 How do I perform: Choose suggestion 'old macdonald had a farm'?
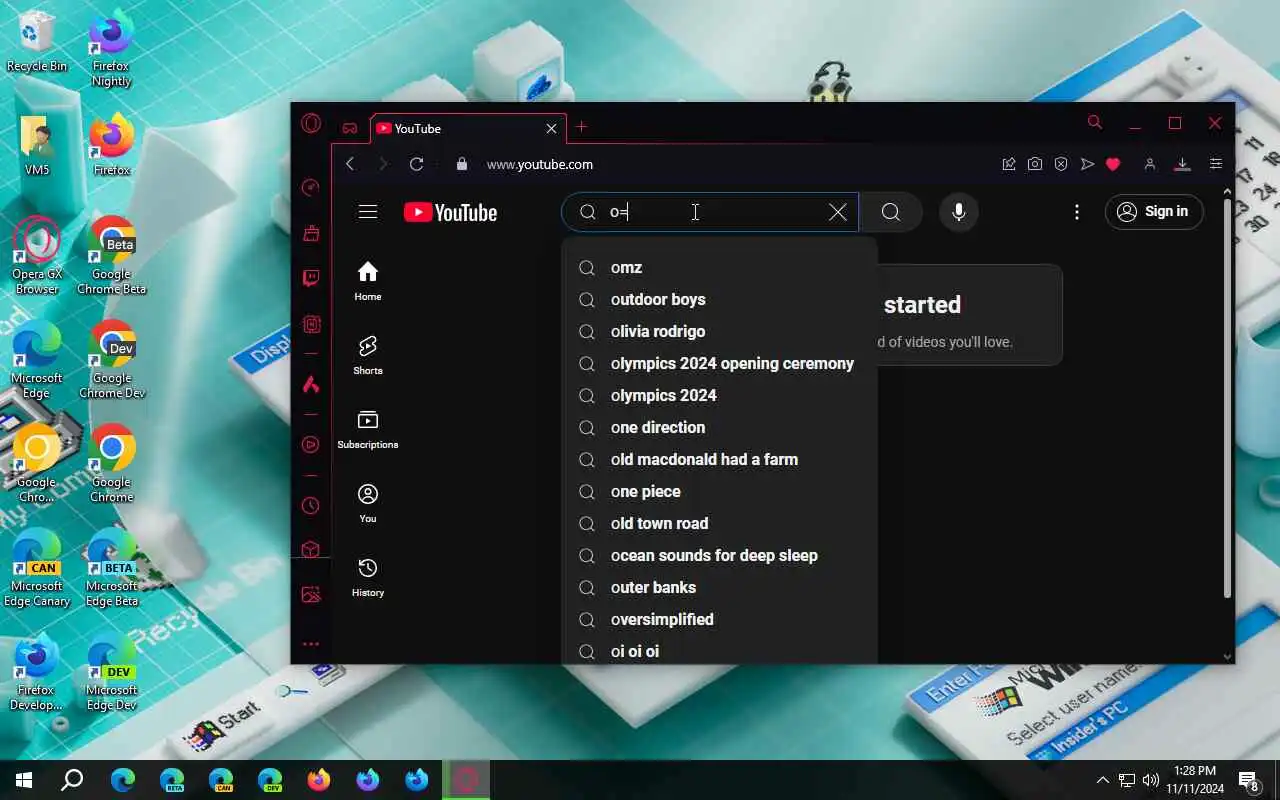720,460
